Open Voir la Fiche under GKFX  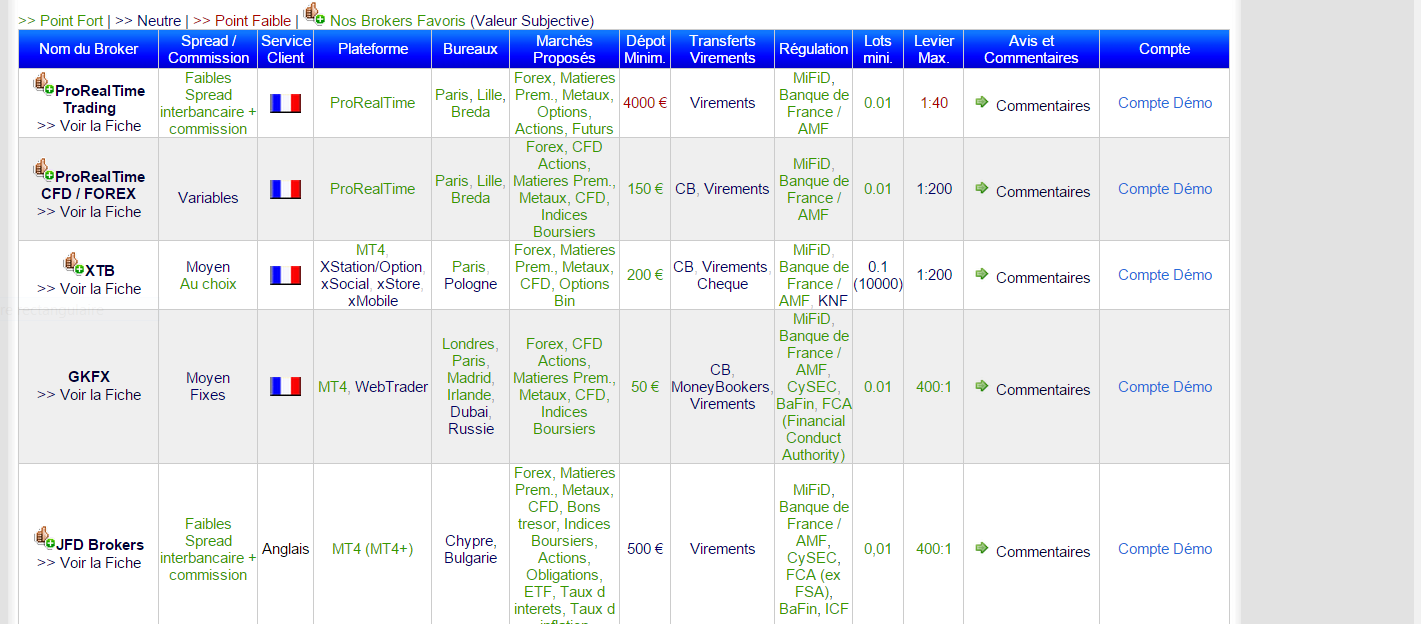pyautogui.click(x=89, y=395)
